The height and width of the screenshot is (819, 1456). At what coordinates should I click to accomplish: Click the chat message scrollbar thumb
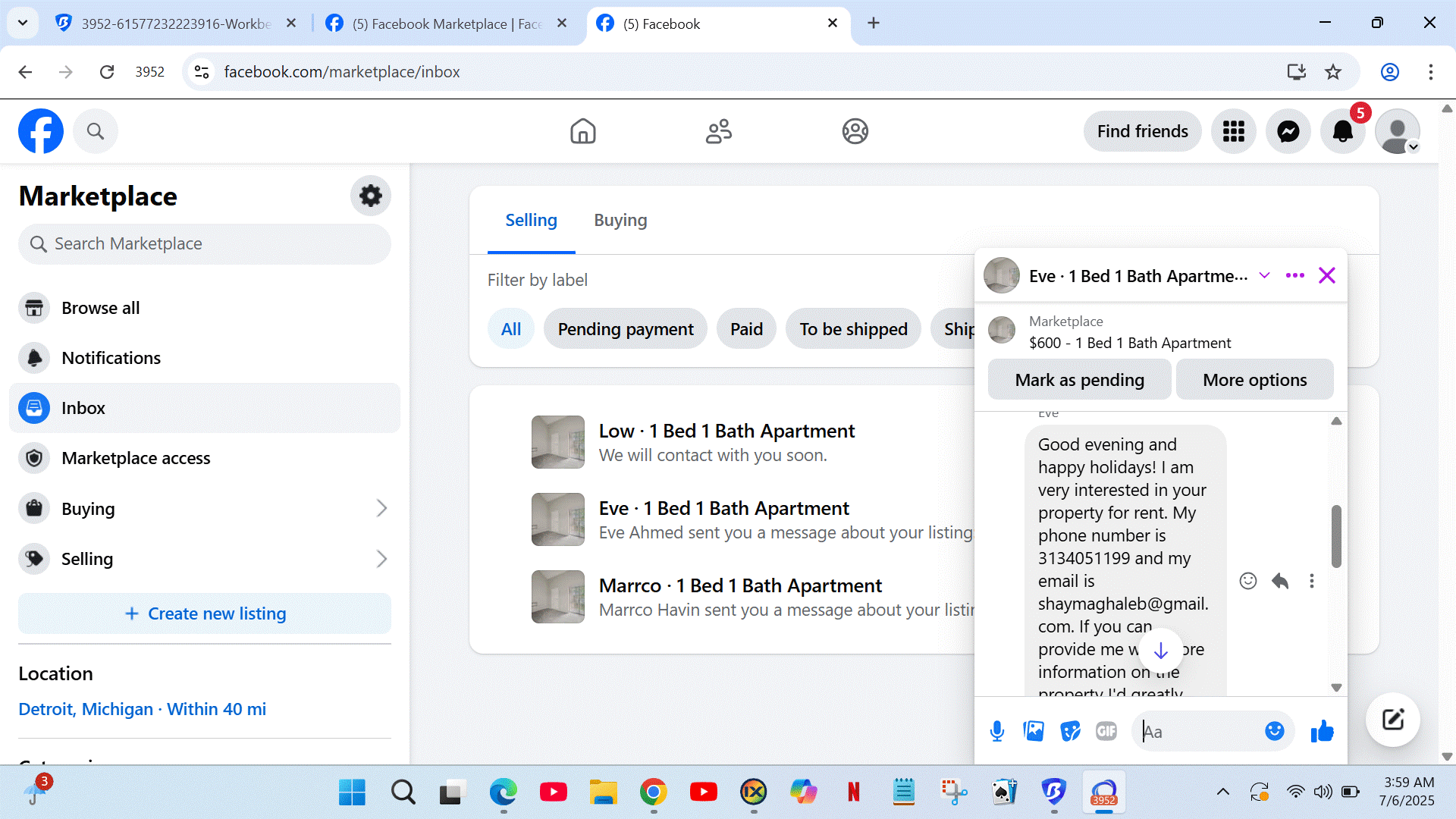pyautogui.click(x=1335, y=535)
